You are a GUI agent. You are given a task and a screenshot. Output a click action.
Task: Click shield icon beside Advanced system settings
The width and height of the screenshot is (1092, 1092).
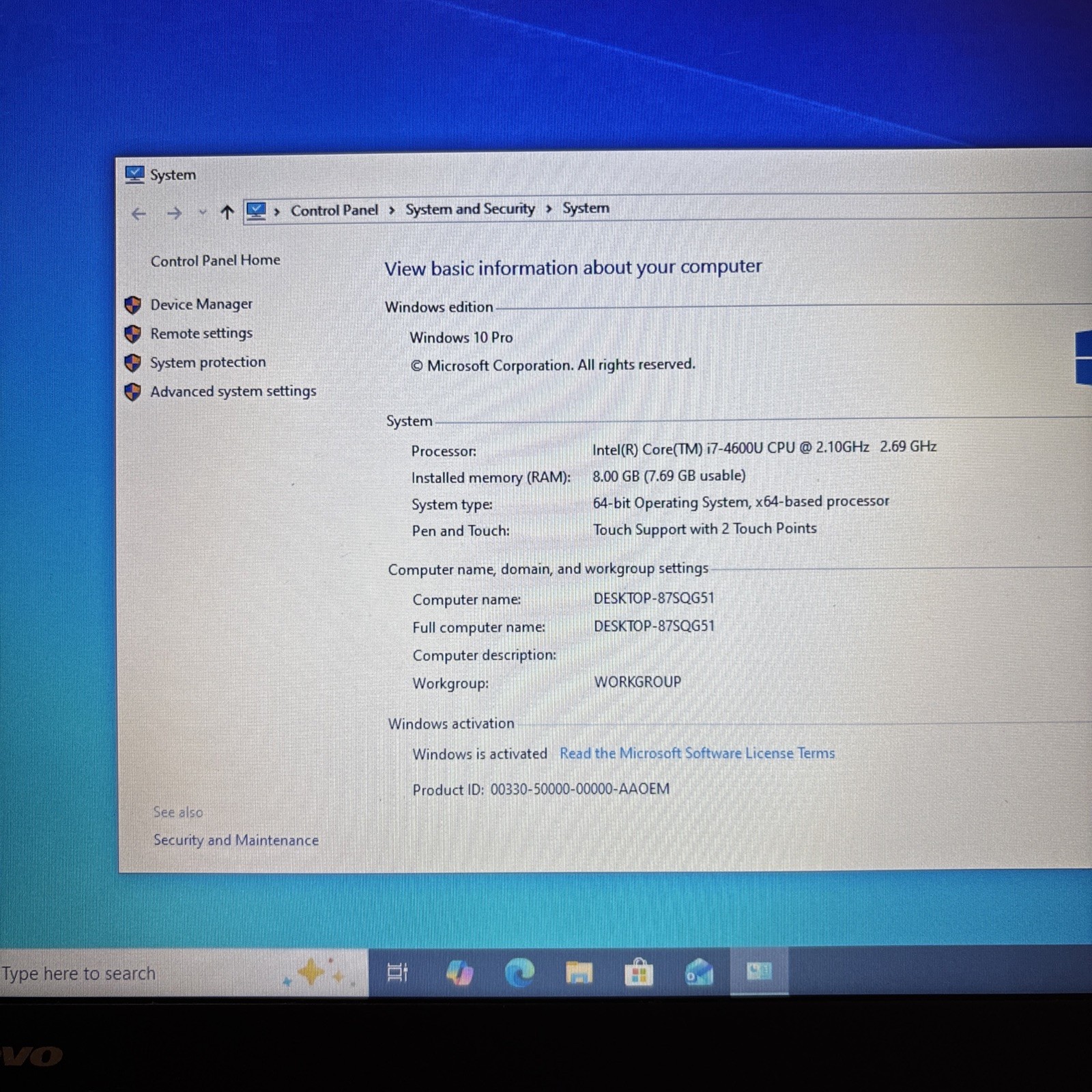(x=133, y=392)
